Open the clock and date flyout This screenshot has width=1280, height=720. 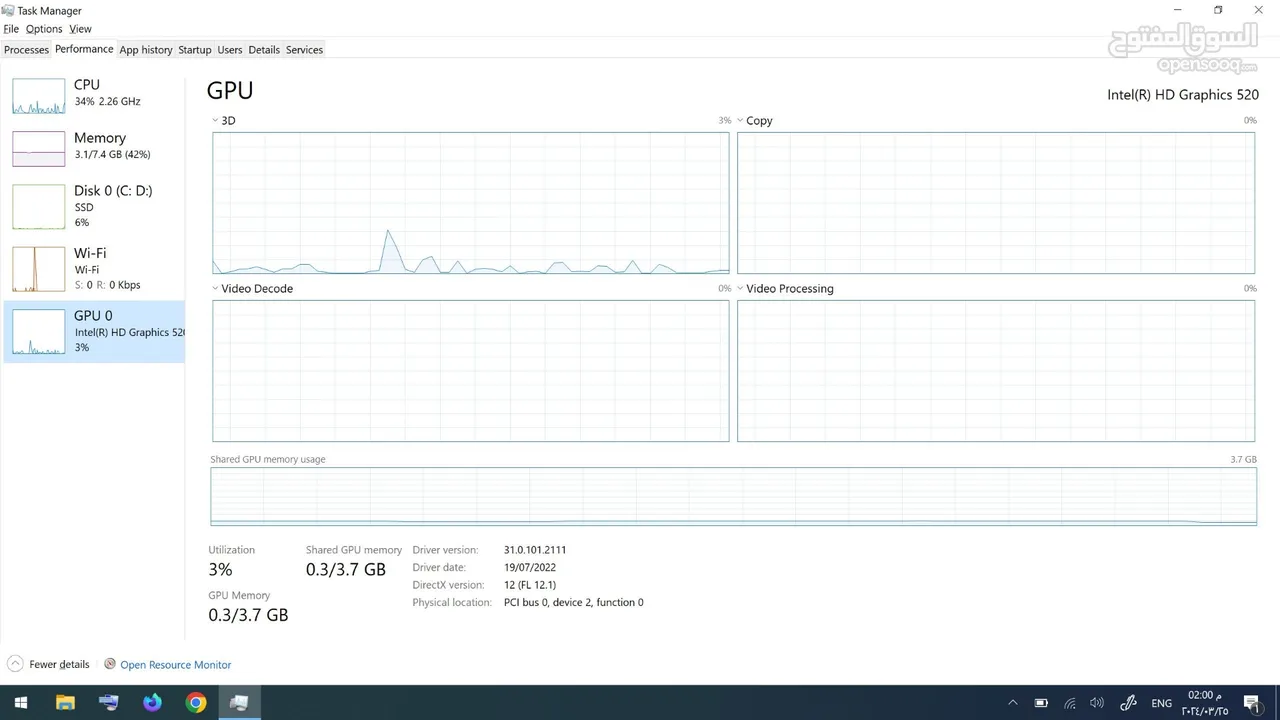(x=1203, y=703)
